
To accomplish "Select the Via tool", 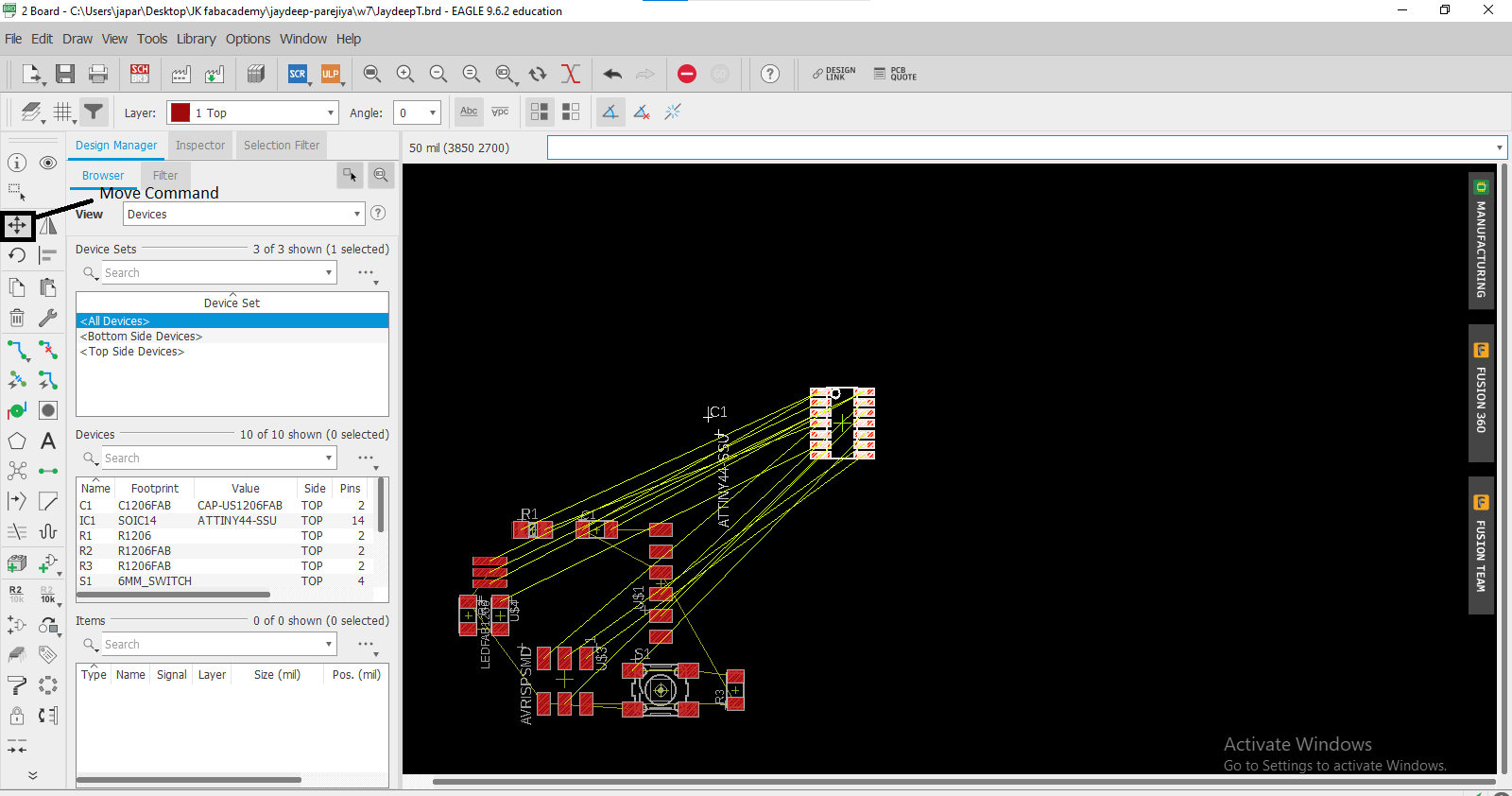I will (x=17, y=410).
